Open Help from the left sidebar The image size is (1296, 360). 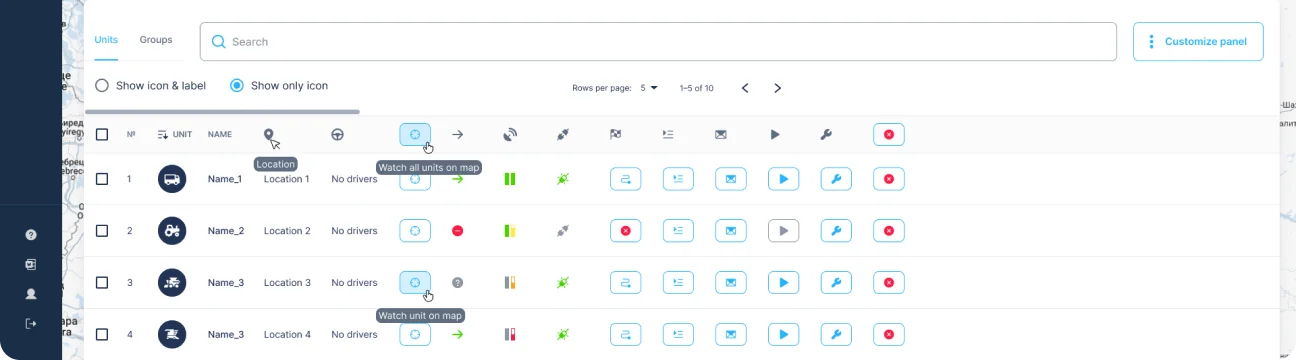pos(31,235)
